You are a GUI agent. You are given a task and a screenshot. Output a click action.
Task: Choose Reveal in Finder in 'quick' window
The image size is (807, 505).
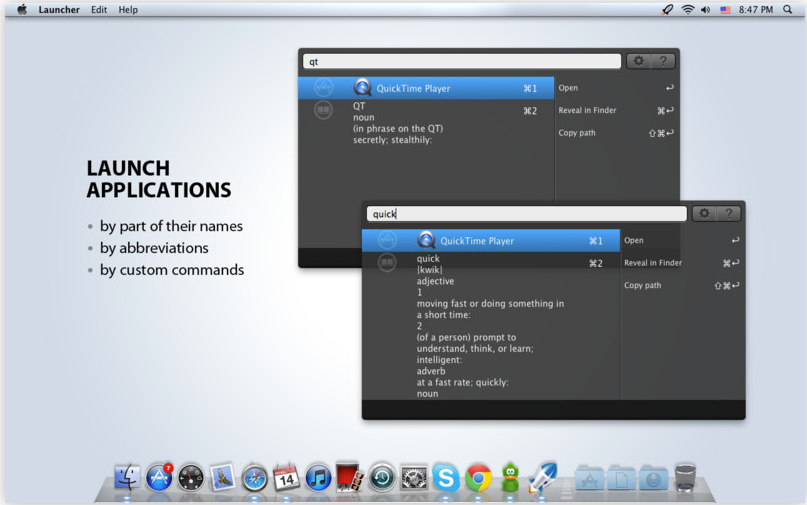[x=682, y=263]
